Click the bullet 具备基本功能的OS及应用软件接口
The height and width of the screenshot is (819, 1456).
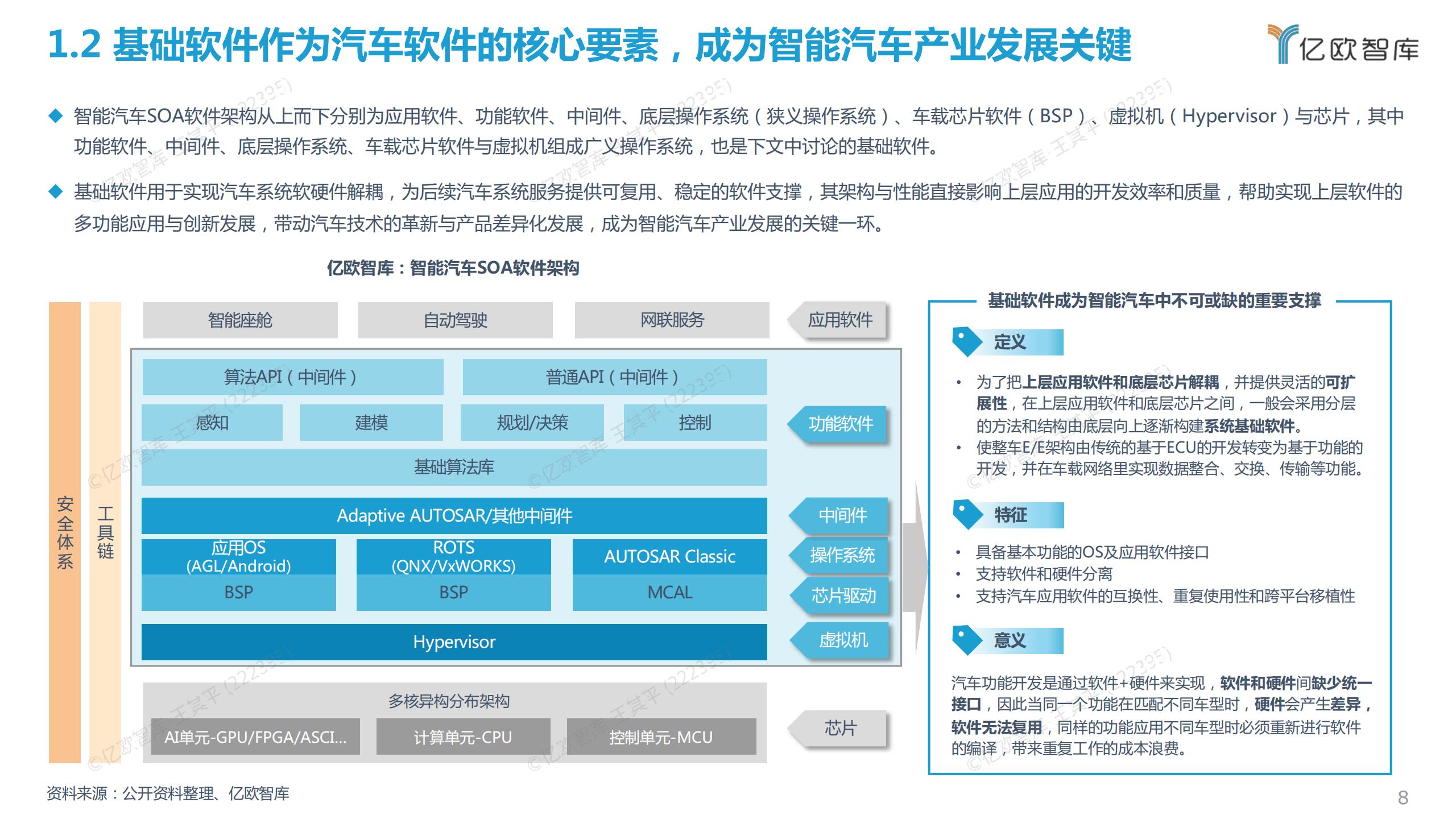pos(1093,552)
